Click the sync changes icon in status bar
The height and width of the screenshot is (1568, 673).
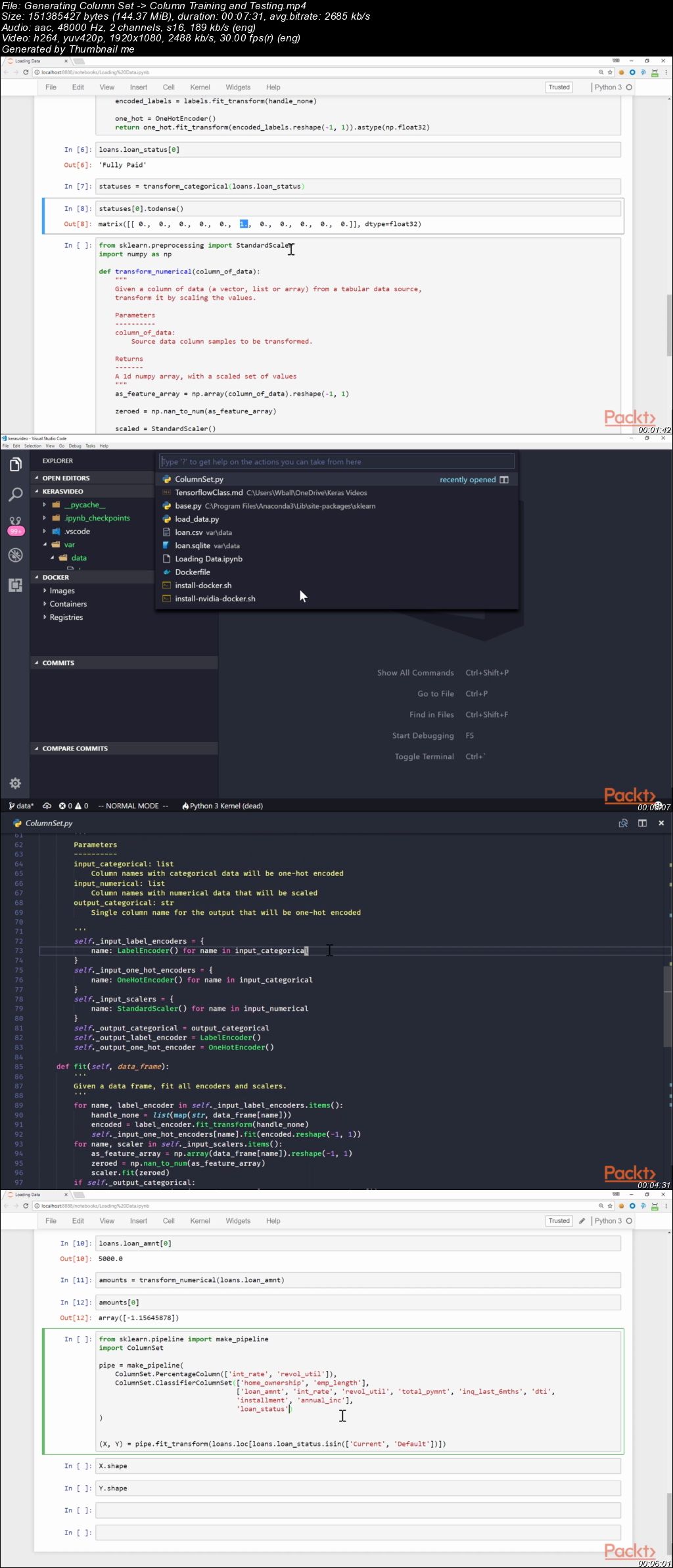[x=47, y=806]
